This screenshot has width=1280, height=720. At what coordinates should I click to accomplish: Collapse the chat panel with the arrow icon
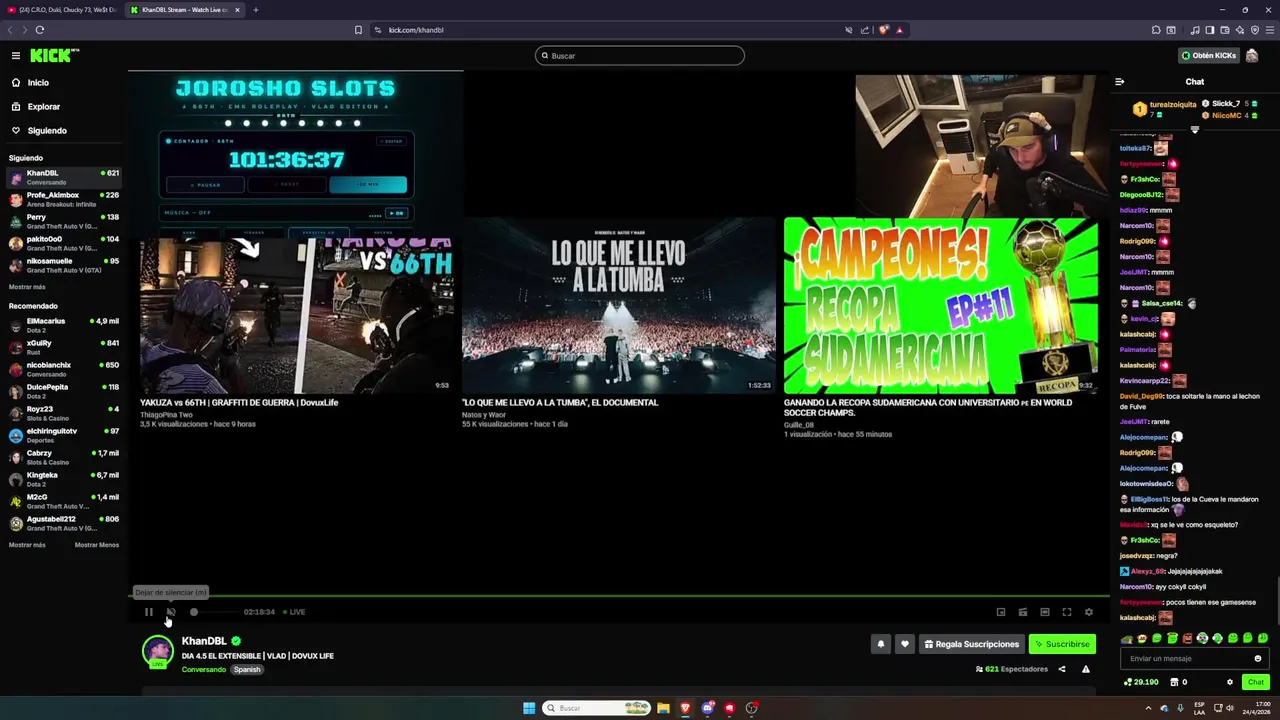(1120, 82)
